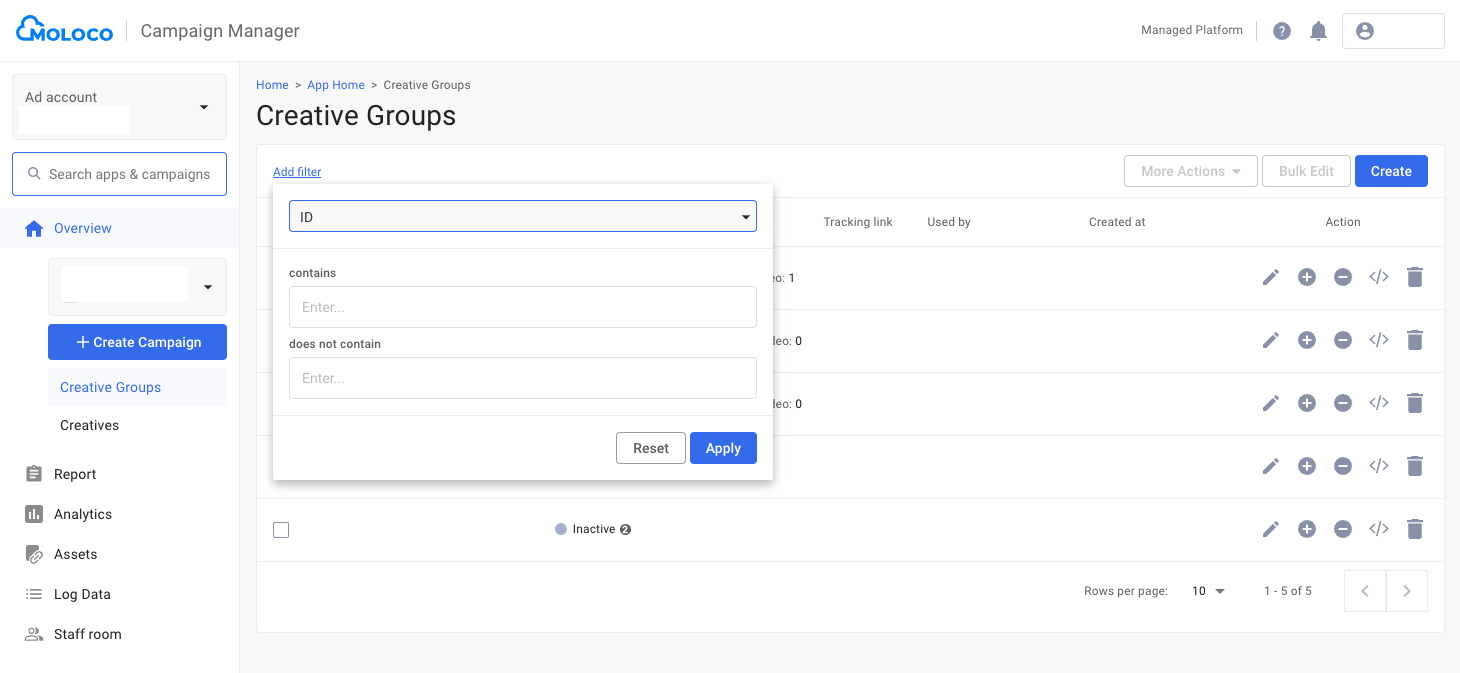This screenshot has width=1460, height=673.
Task: Click the plus circle icon in second row
Action: [1306, 340]
